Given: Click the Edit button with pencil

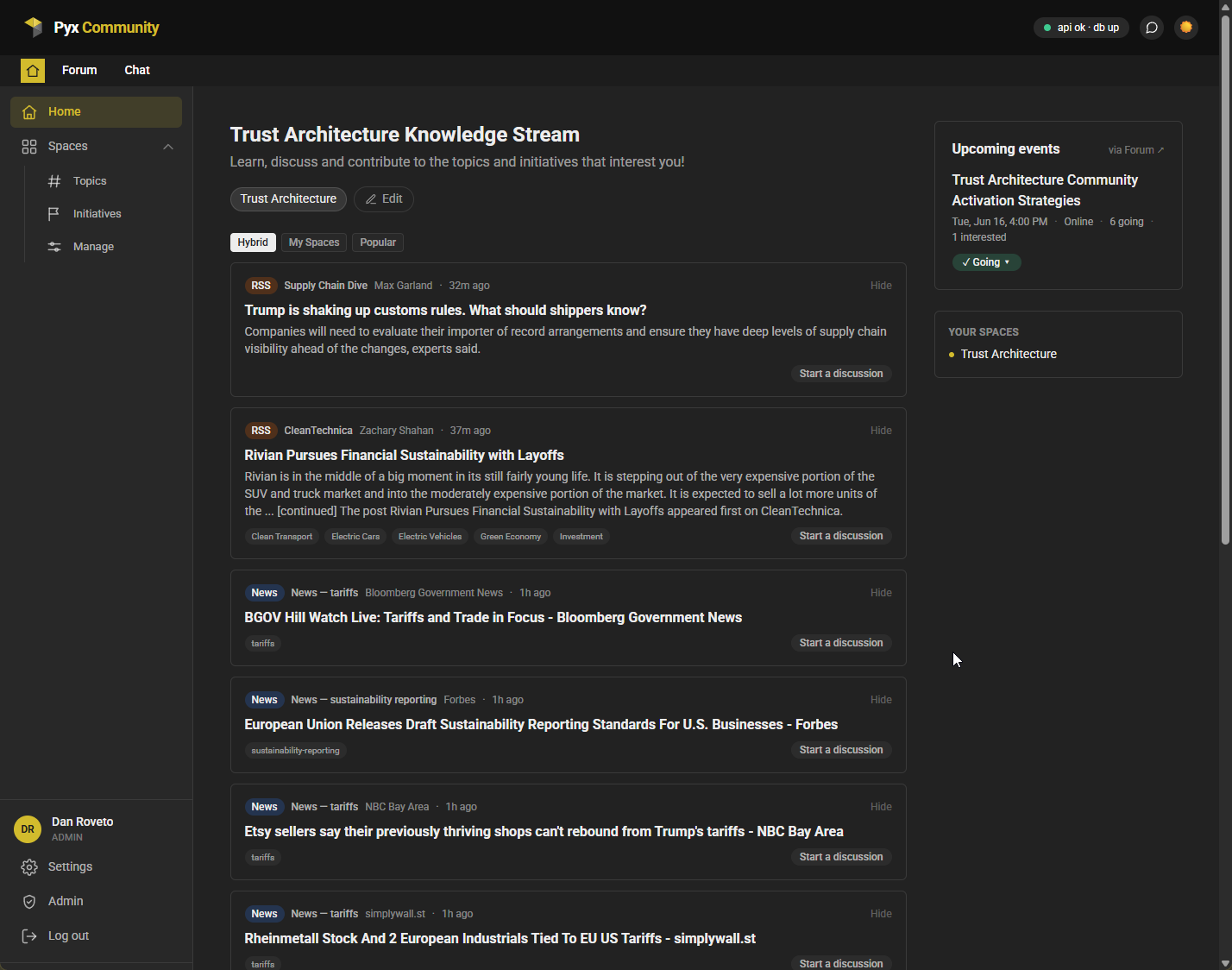Looking at the screenshot, I should pos(384,199).
